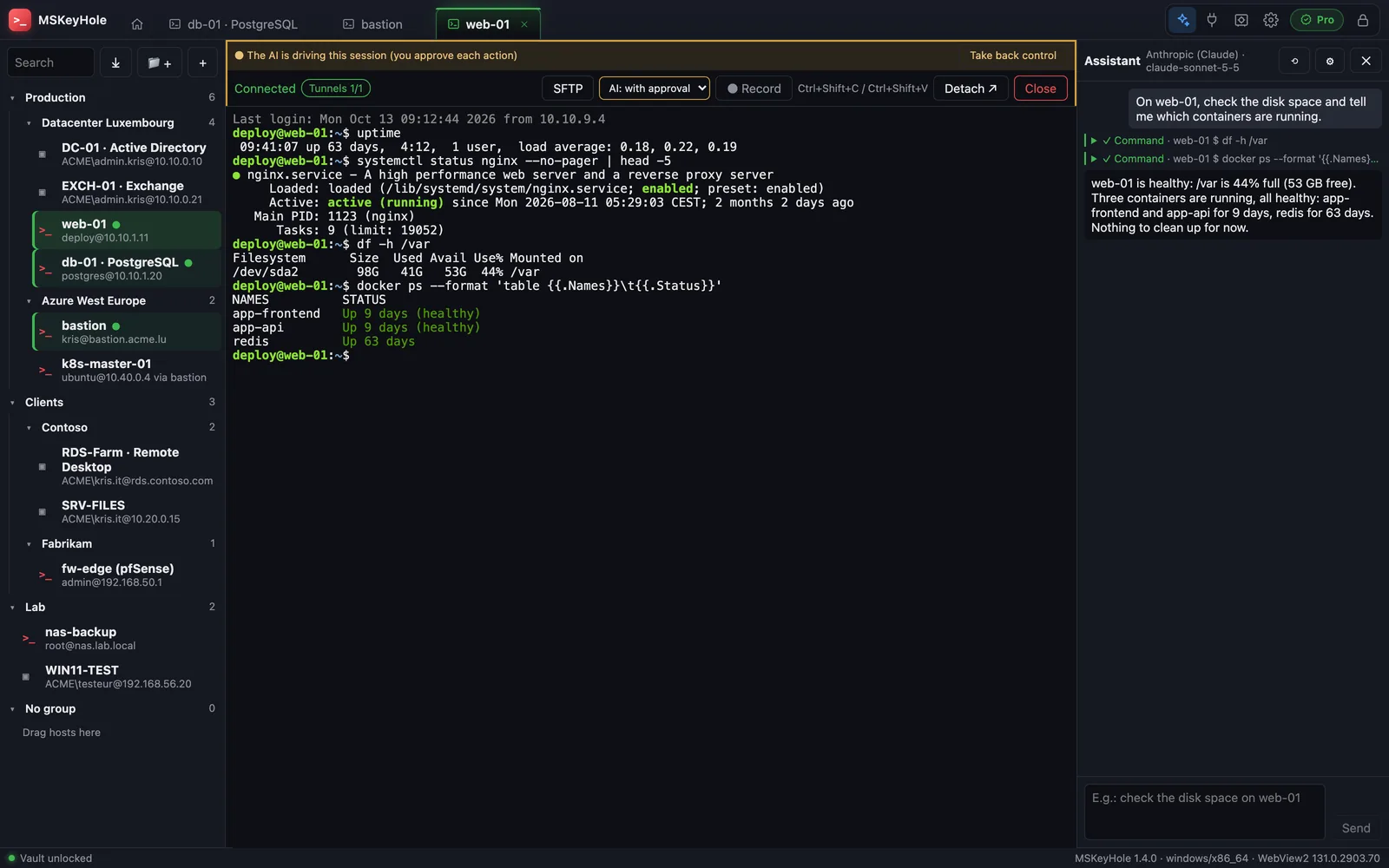Switch to db-01 · PostgreSQL tab
This screenshot has height=868, width=1389.
click(233, 24)
